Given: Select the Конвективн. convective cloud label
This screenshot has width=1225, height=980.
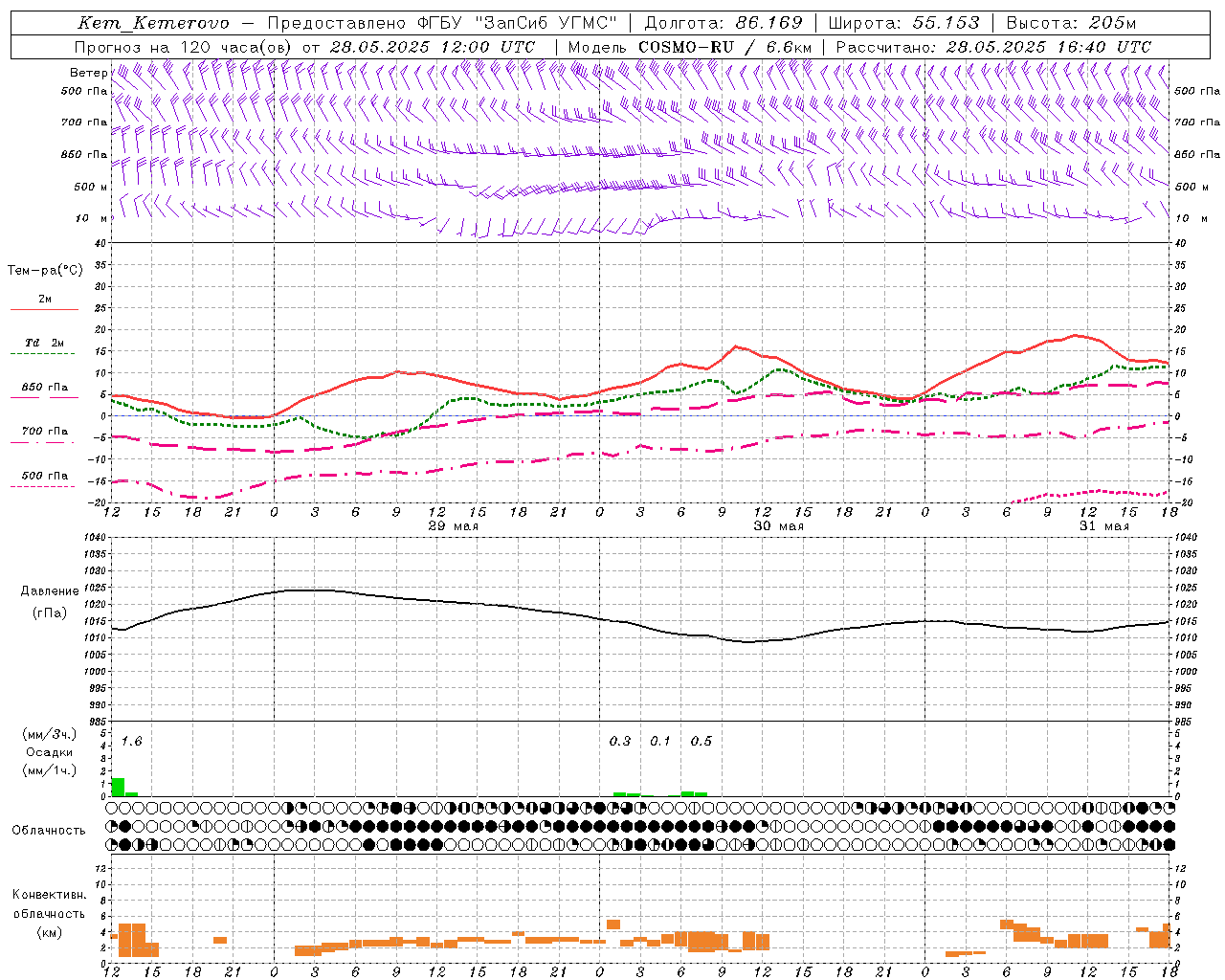Looking at the screenshot, I should coord(49,895).
